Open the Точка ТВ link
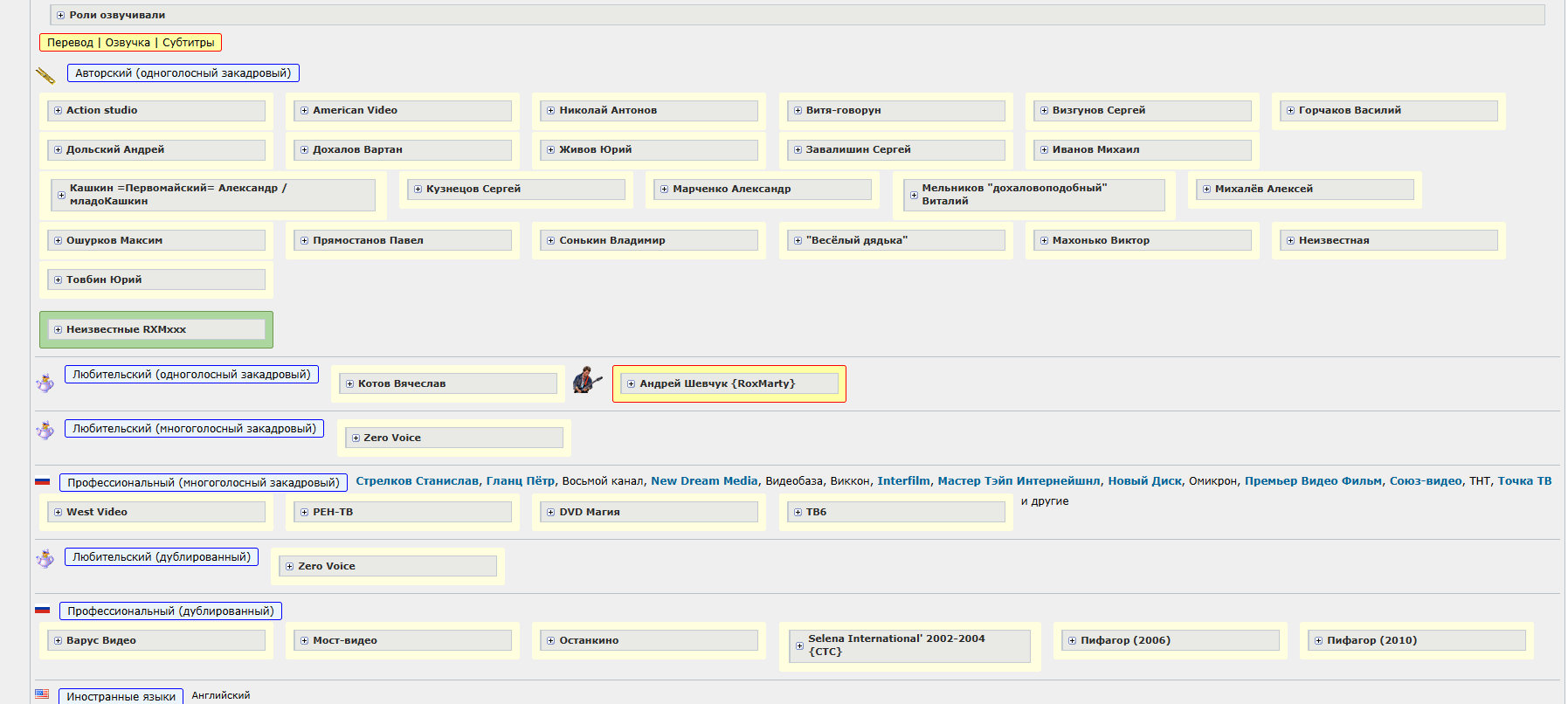 coord(1524,481)
